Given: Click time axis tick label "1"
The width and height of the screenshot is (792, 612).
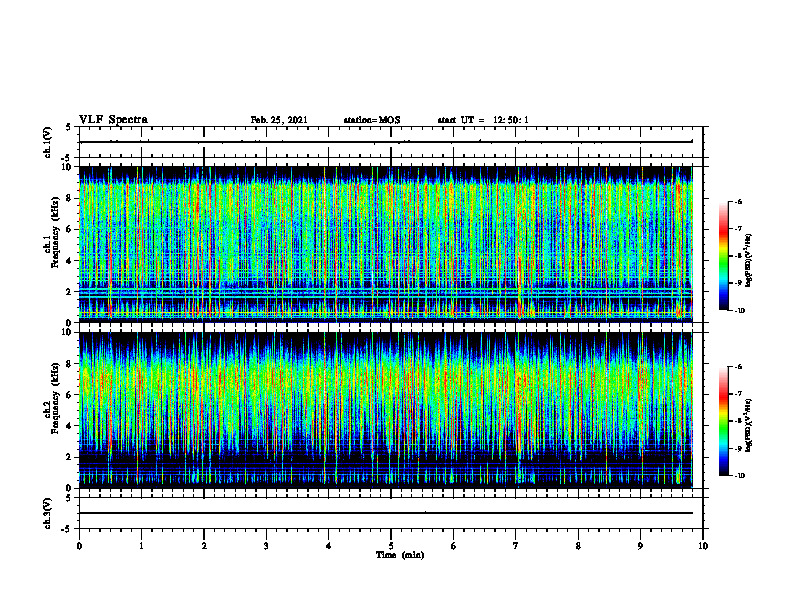Looking at the screenshot, I should click(x=141, y=546).
